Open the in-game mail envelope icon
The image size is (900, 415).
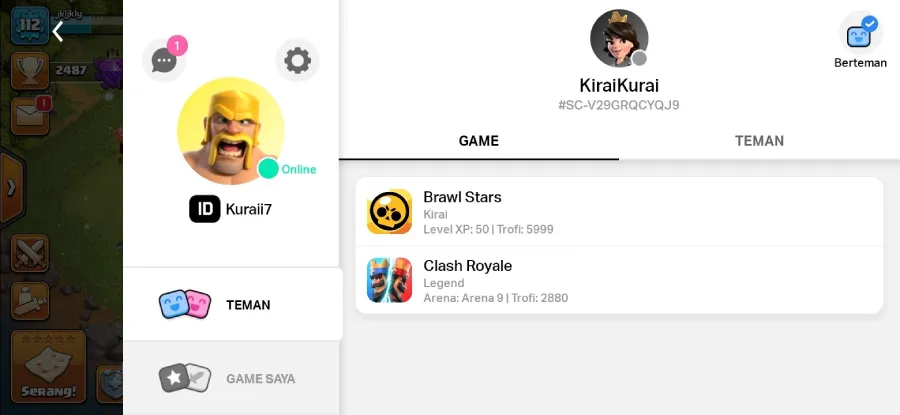[x=30, y=115]
